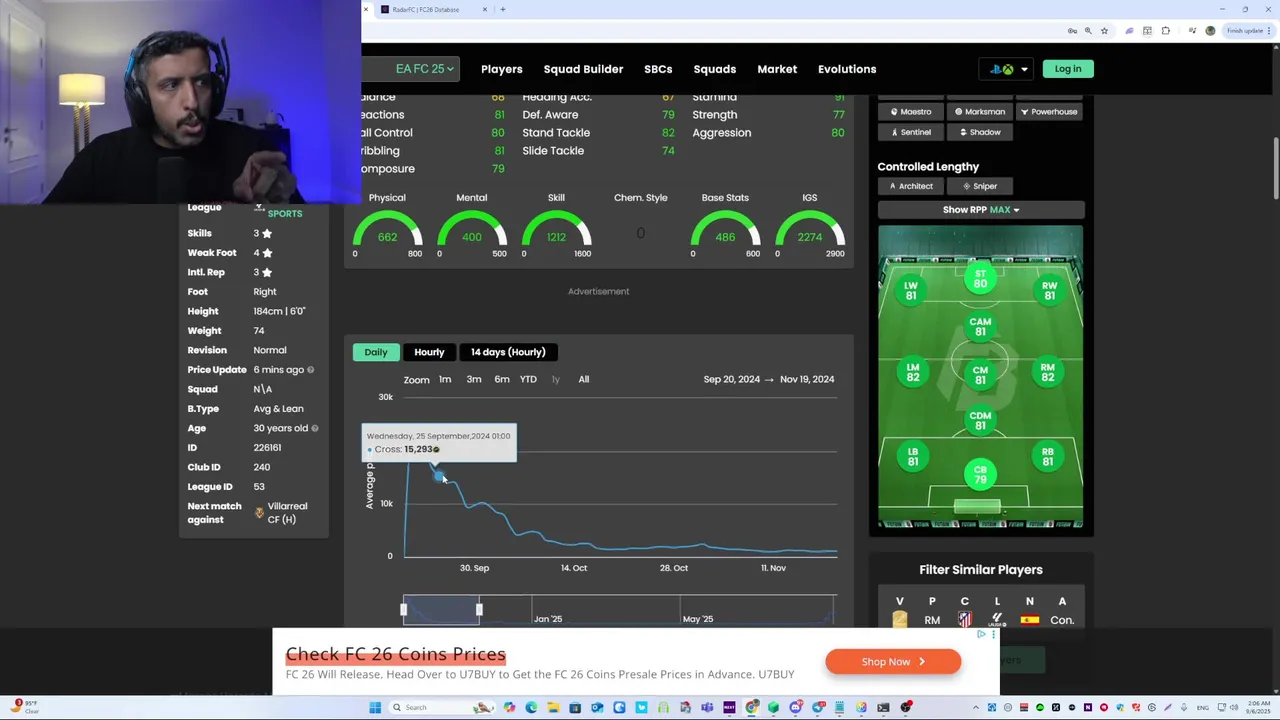This screenshot has height=720, width=1280.
Task: Select the Powerhouse chemistry style
Action: pos(1049,112)
